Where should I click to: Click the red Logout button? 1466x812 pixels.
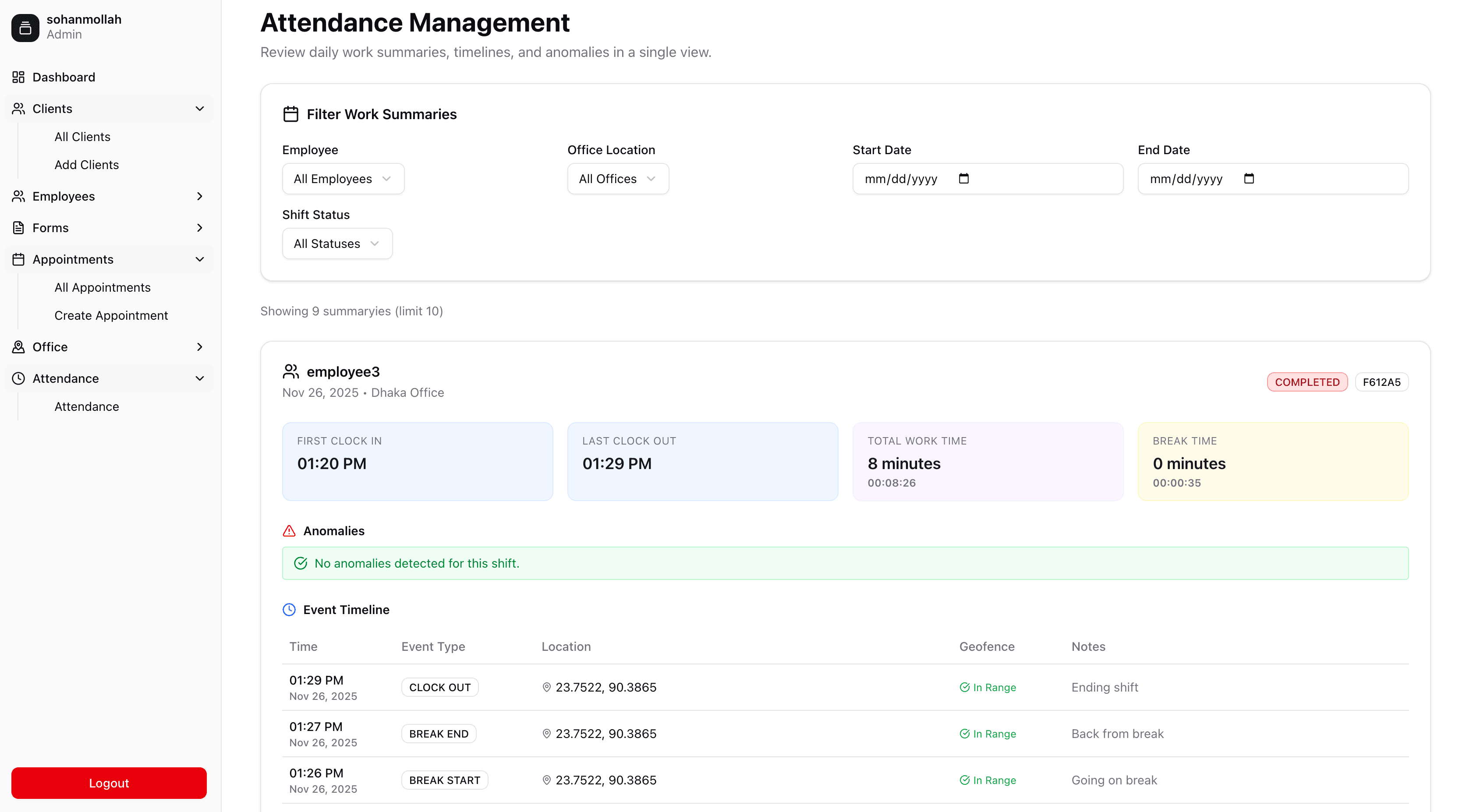point(108,782)
